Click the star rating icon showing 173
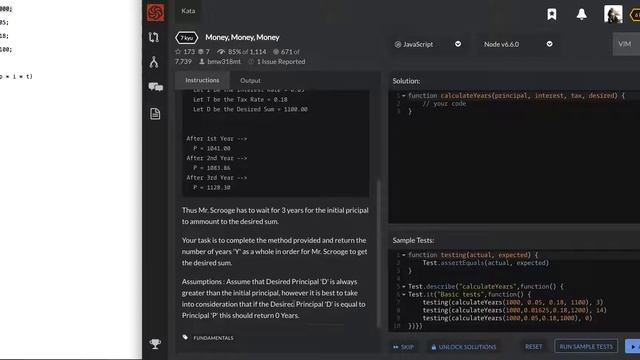 click(178, 52)
